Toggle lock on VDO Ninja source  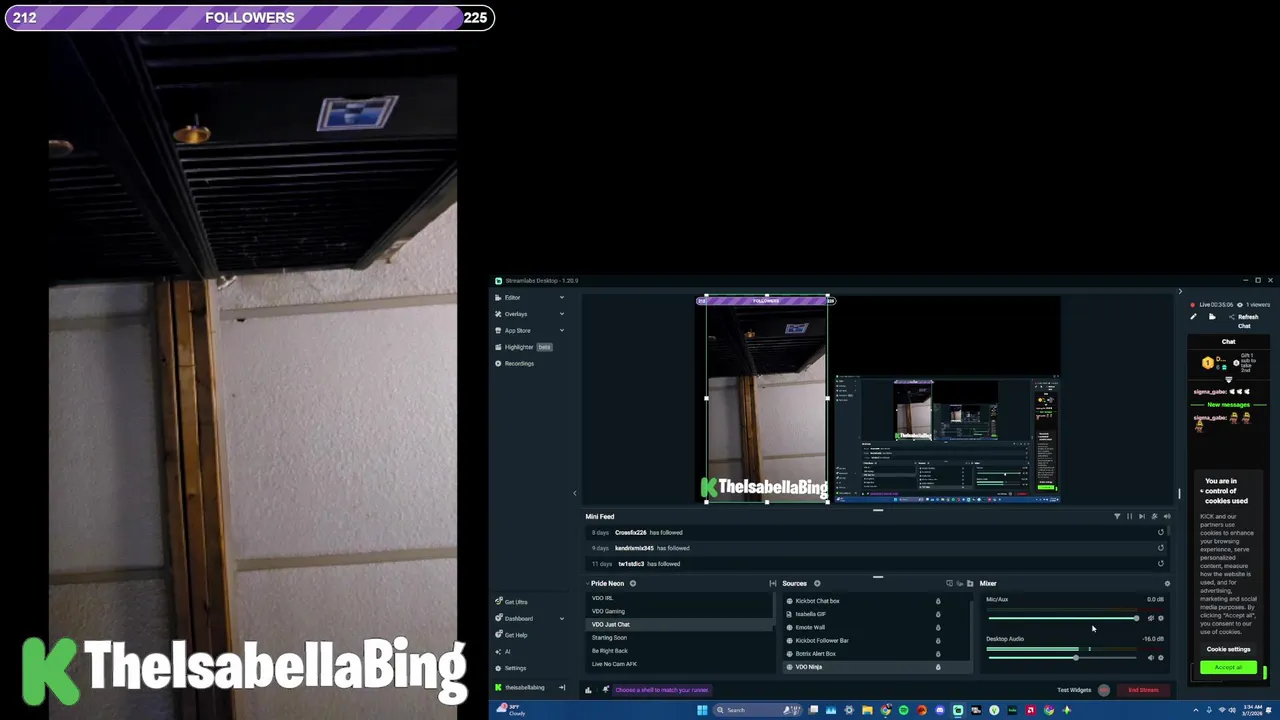(x=938, y=667)
